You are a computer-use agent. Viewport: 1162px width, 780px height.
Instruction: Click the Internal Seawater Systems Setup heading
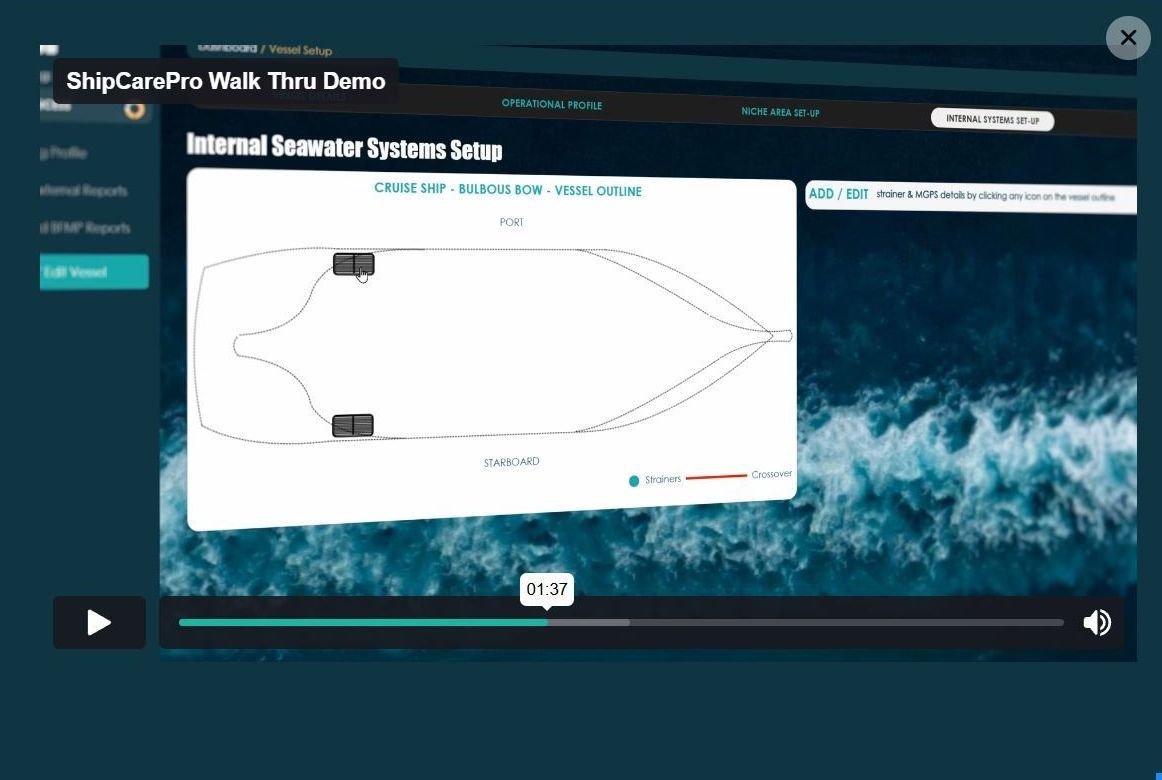345,147
